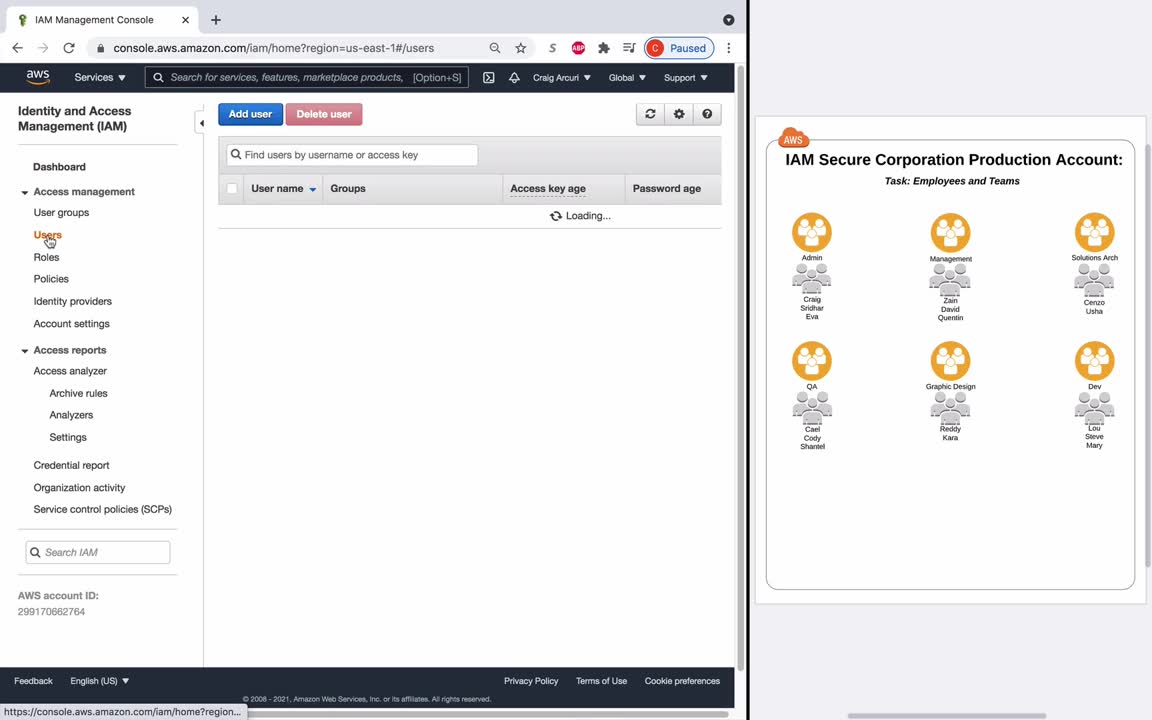1152x720 pixels.
Task: Reload the page in the browser
Action: coord(69,48)
